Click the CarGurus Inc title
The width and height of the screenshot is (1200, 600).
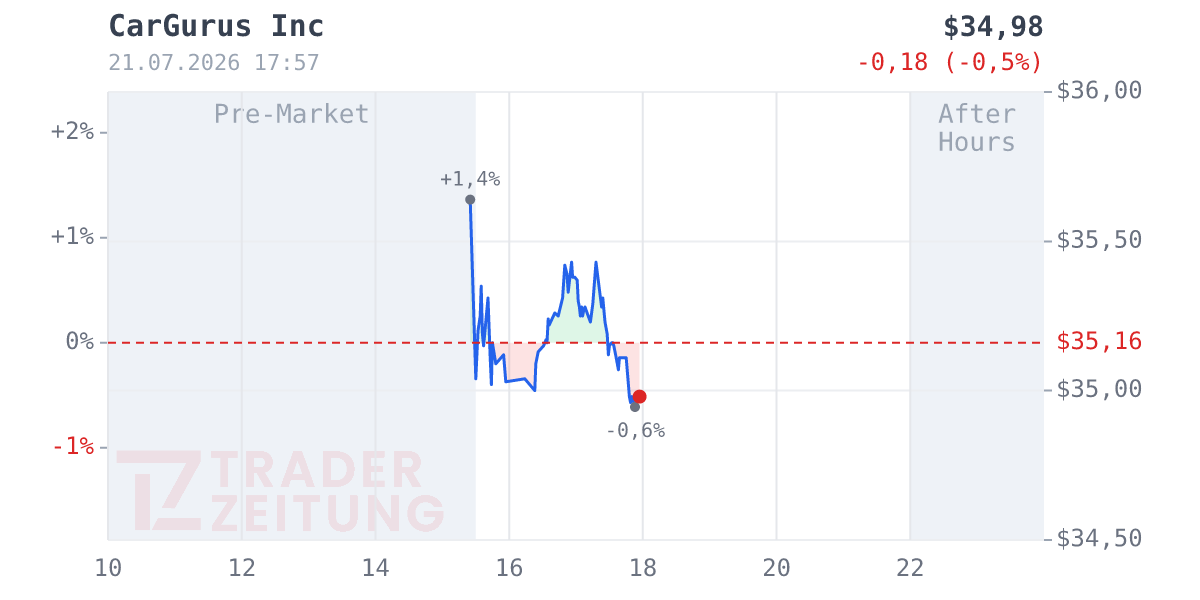coord(216,26)
